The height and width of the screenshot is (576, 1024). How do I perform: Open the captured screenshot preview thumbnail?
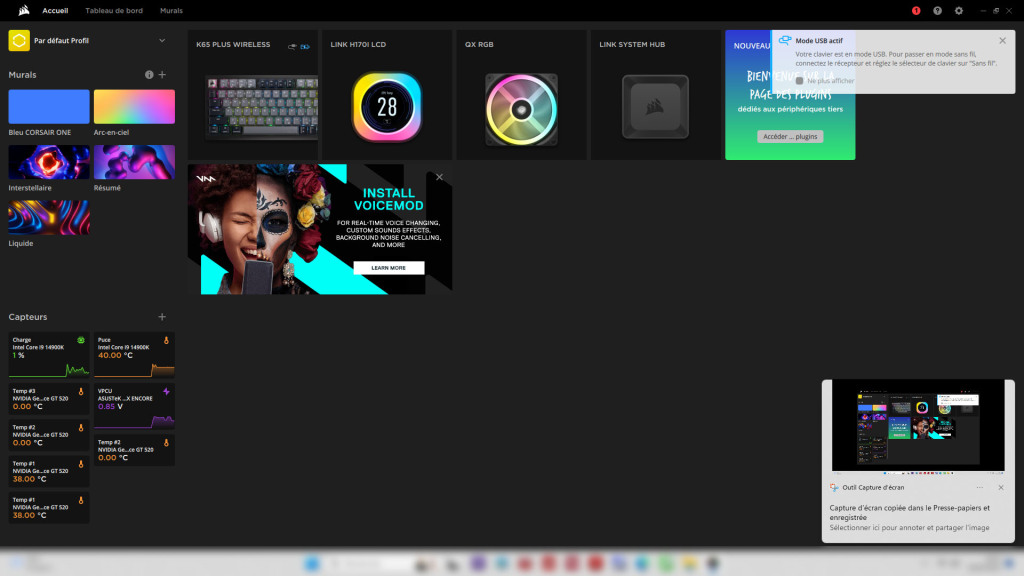point(918,425)
